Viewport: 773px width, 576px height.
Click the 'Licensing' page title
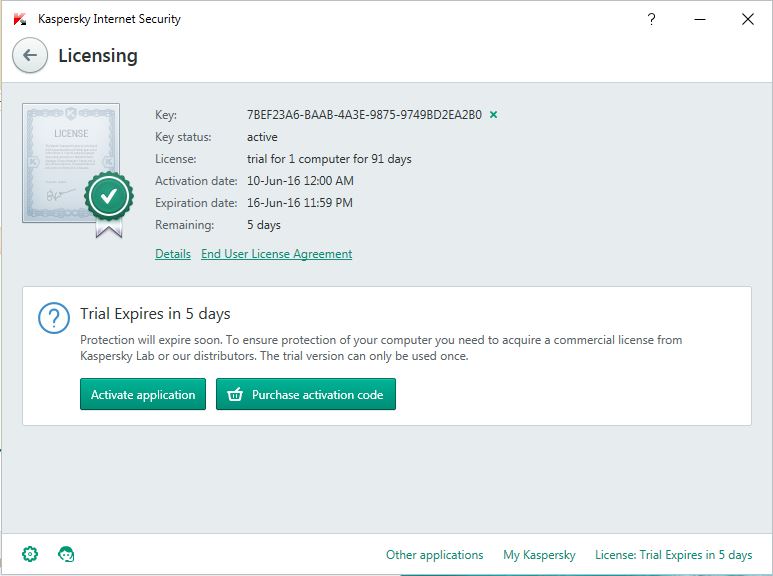[x=98, y=56]
